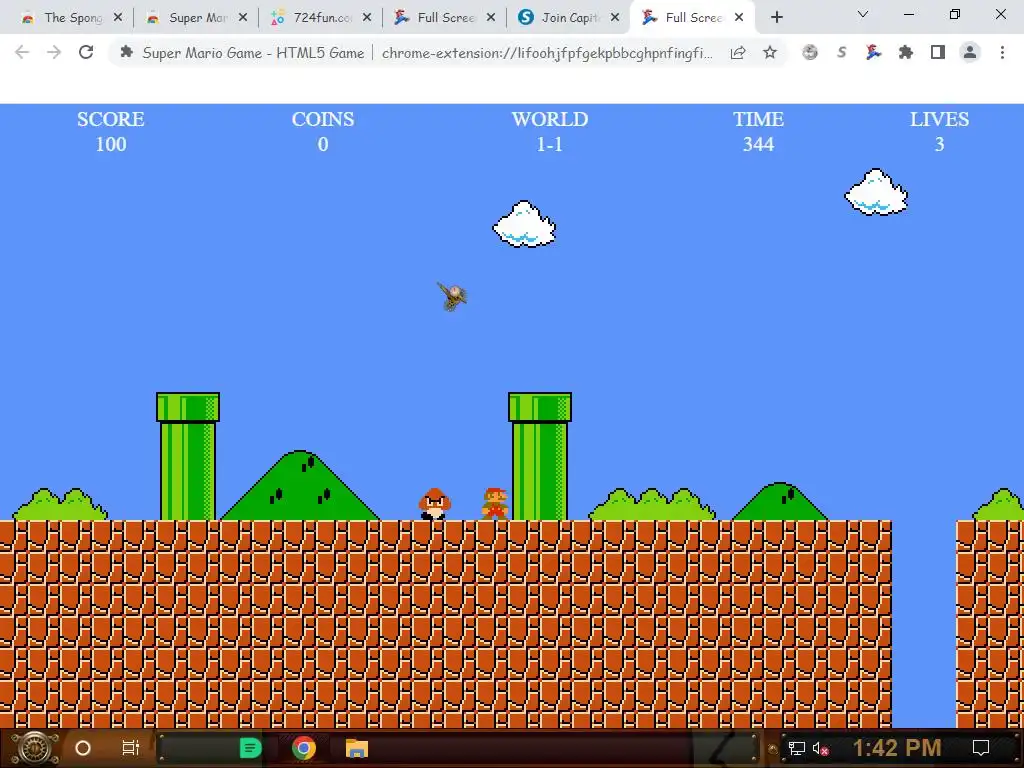Viewport: 1024px width, 768px height.
Task: Click the Goomba enemy
Action: pos(434,504)
